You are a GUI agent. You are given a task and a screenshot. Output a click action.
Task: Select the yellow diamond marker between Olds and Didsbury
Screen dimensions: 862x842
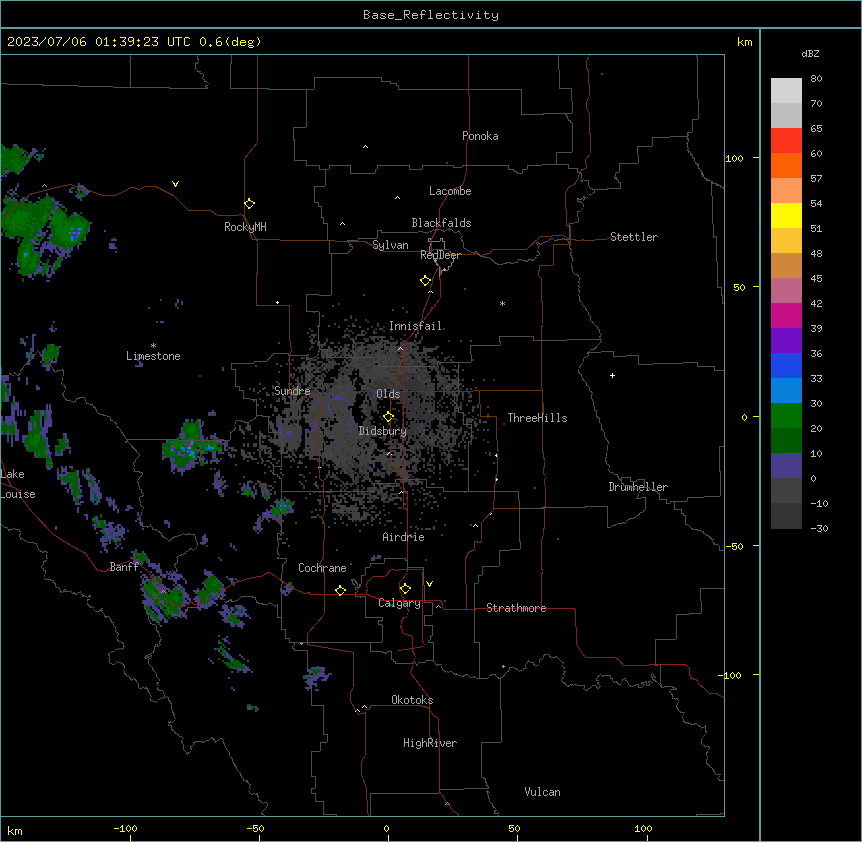coord(388,417)
